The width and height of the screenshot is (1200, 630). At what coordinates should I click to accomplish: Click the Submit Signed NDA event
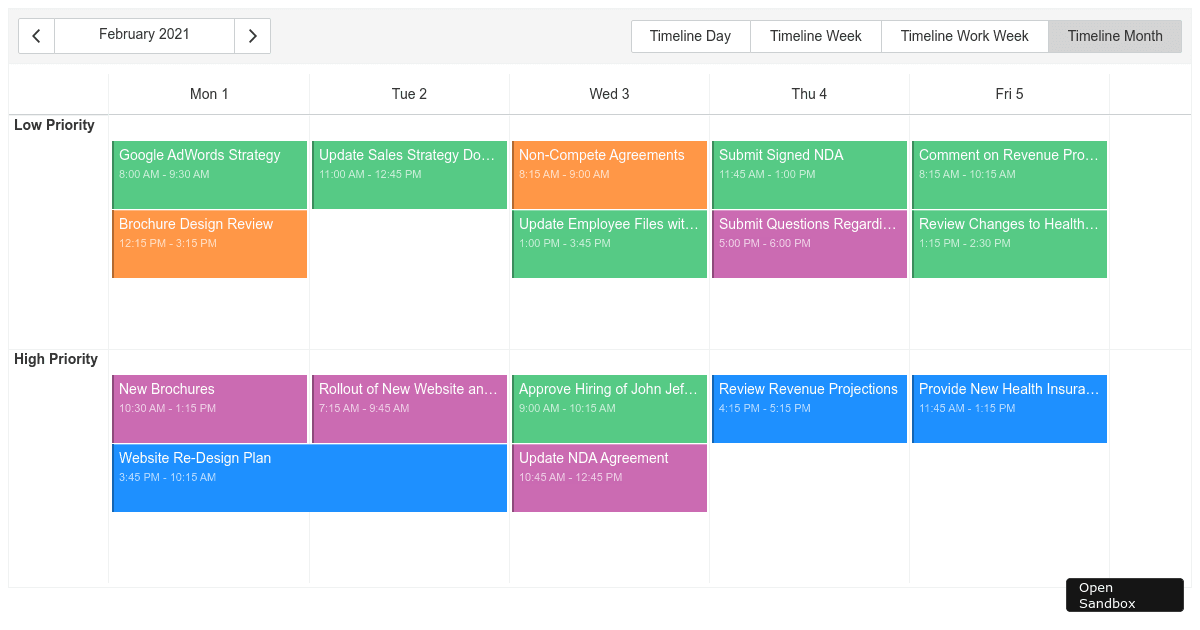pyautogui.click(x=809, y=174)
